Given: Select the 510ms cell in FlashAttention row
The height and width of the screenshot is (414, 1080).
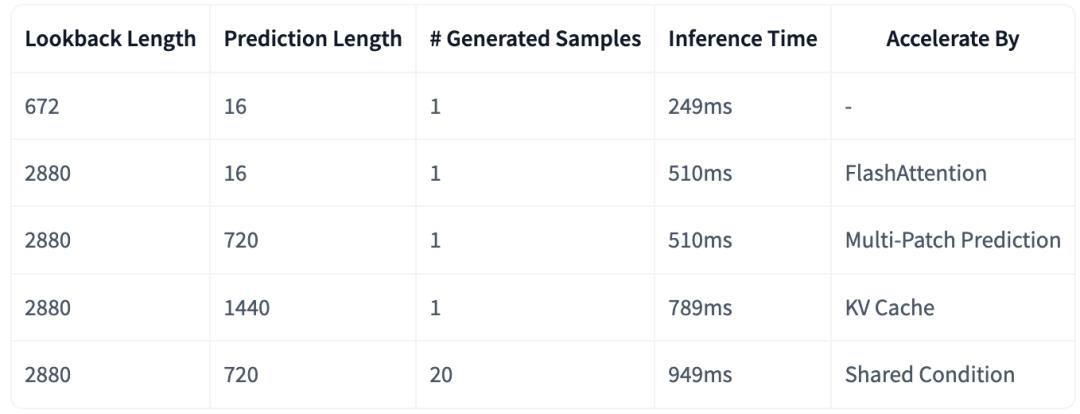Looking at the screenshot, I should point(742,173).
